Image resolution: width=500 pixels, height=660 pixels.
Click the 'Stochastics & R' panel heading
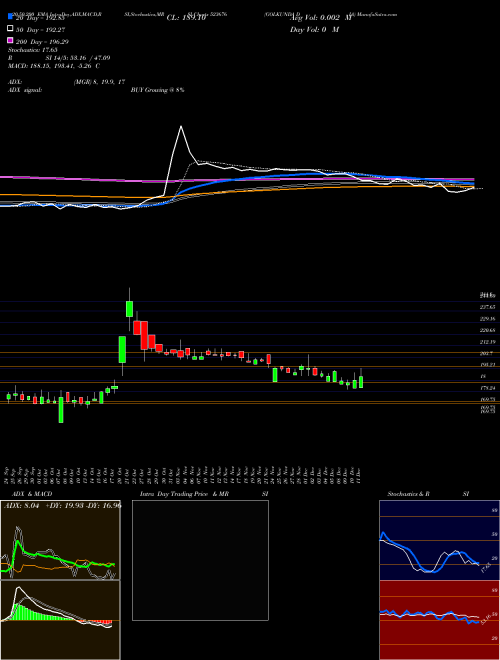tap(408, 494)
